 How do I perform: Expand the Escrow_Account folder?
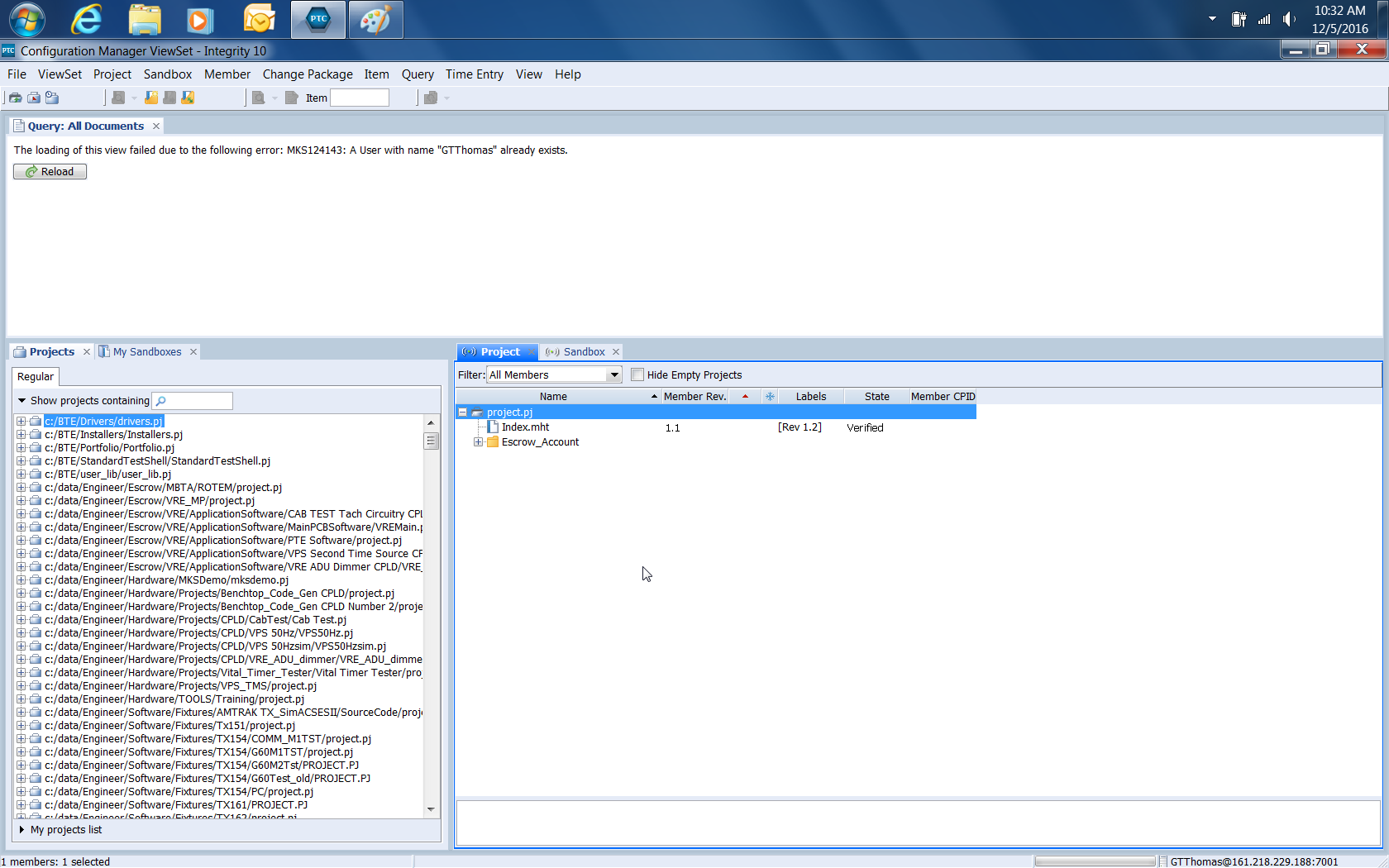[x=478, y=441]
